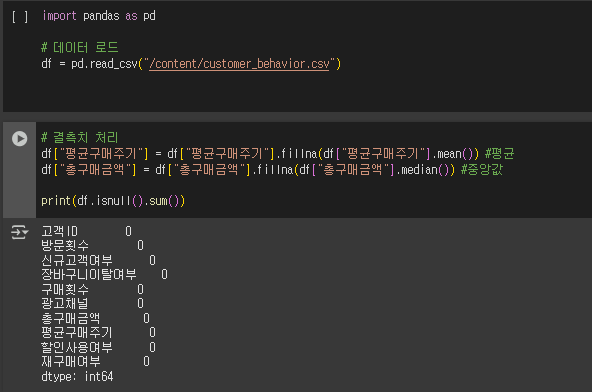Click the '#평균' inline comment

(x=499, y=154)
